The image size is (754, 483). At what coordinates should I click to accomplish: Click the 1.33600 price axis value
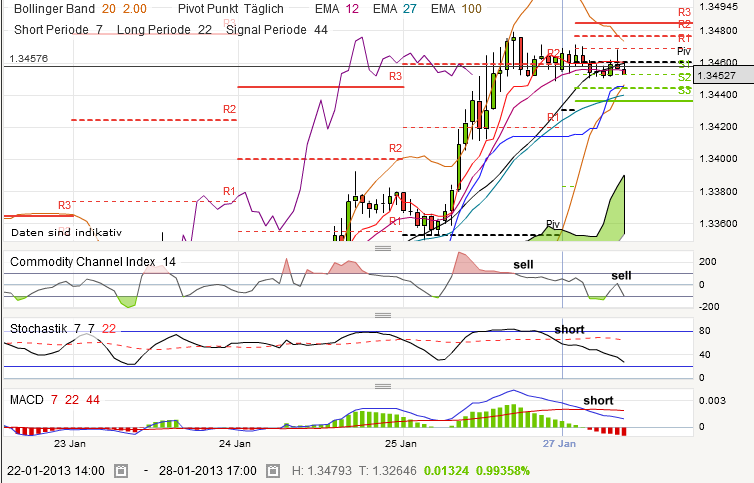(x=718, y=224)
